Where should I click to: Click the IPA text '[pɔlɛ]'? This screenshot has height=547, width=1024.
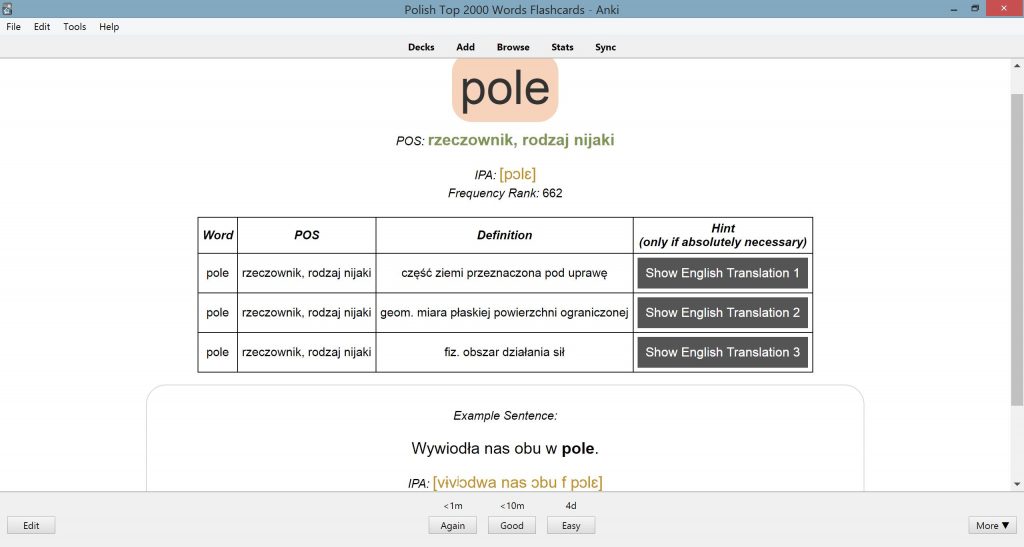pyautogui.click(x=518, y=174)
